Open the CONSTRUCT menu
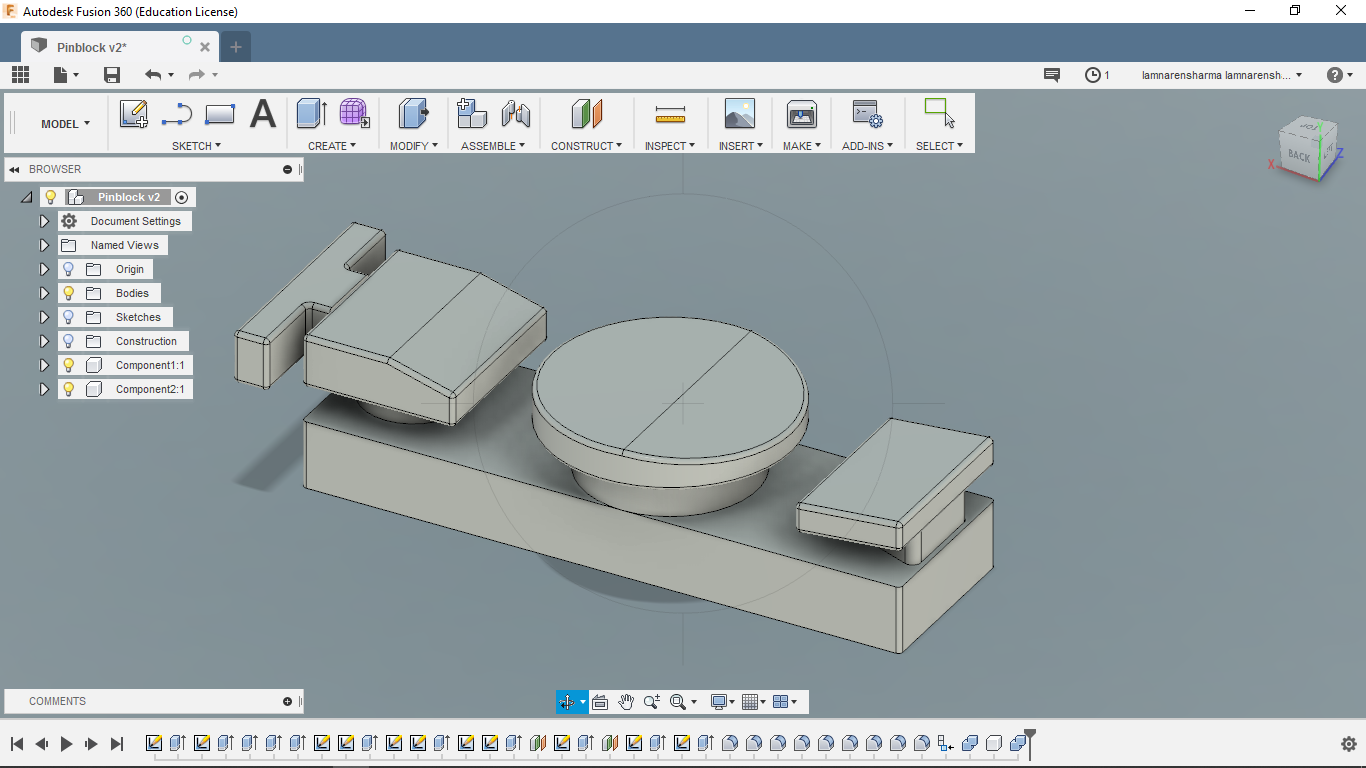The image size is (1366, 768). (586, 146)
